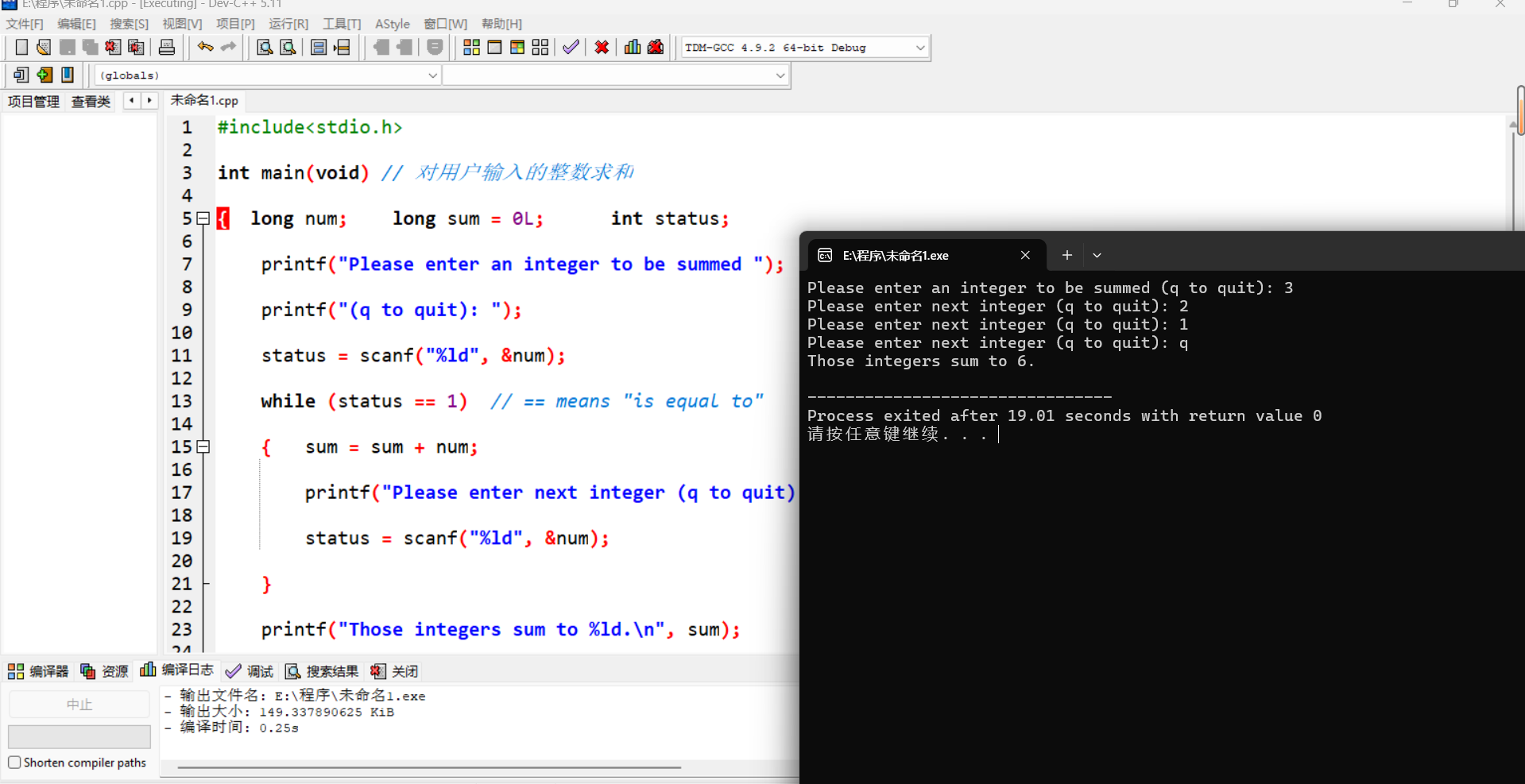Collapse the code fold at line 5
This screenshot has height=784, width=1525.
pyautogui.click(x=203, y=218)
